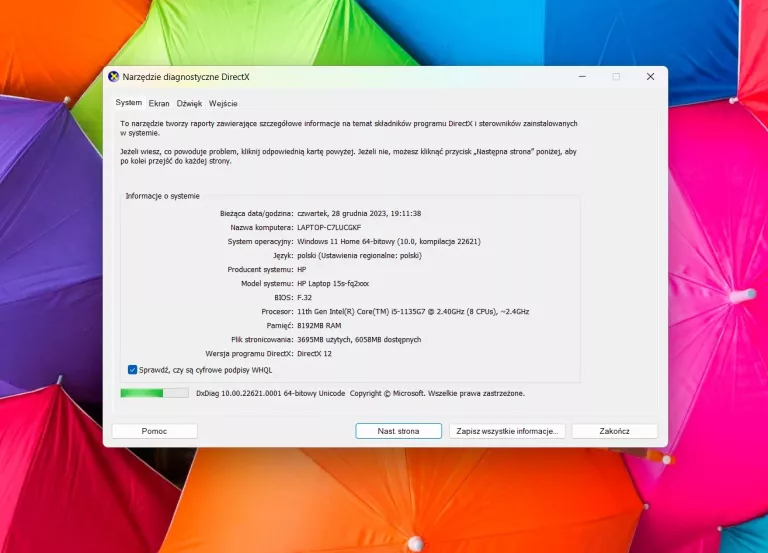Toggle the WHQL digital signatures checkbox

tap(132, 370)
